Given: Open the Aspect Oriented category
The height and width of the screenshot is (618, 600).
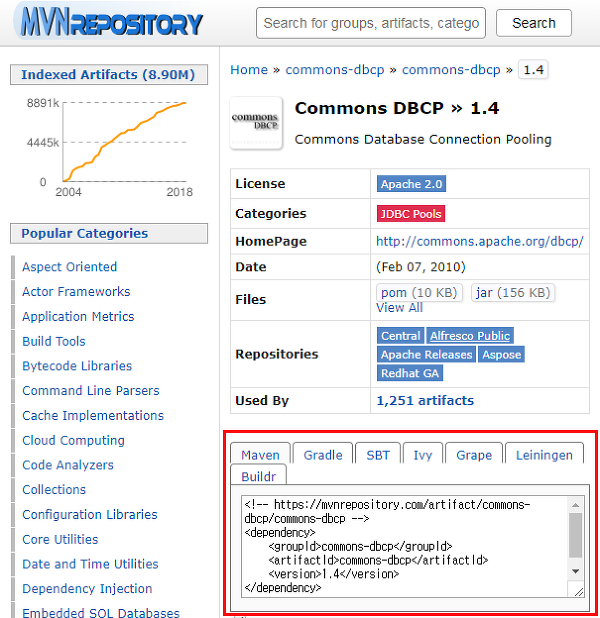Looking at the screenshot, I should coord(69,267).
